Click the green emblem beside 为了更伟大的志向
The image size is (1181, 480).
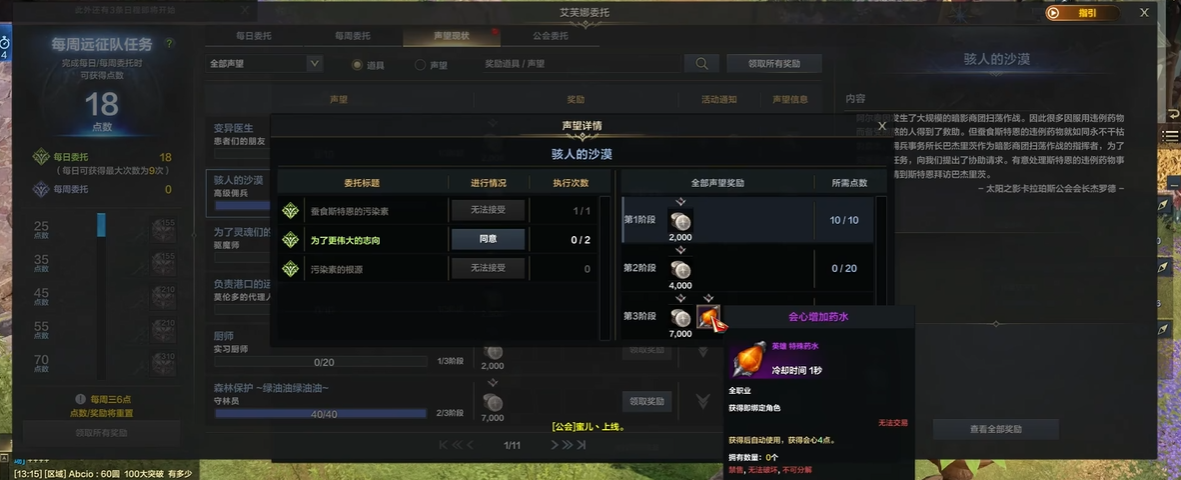pos(290,240)
